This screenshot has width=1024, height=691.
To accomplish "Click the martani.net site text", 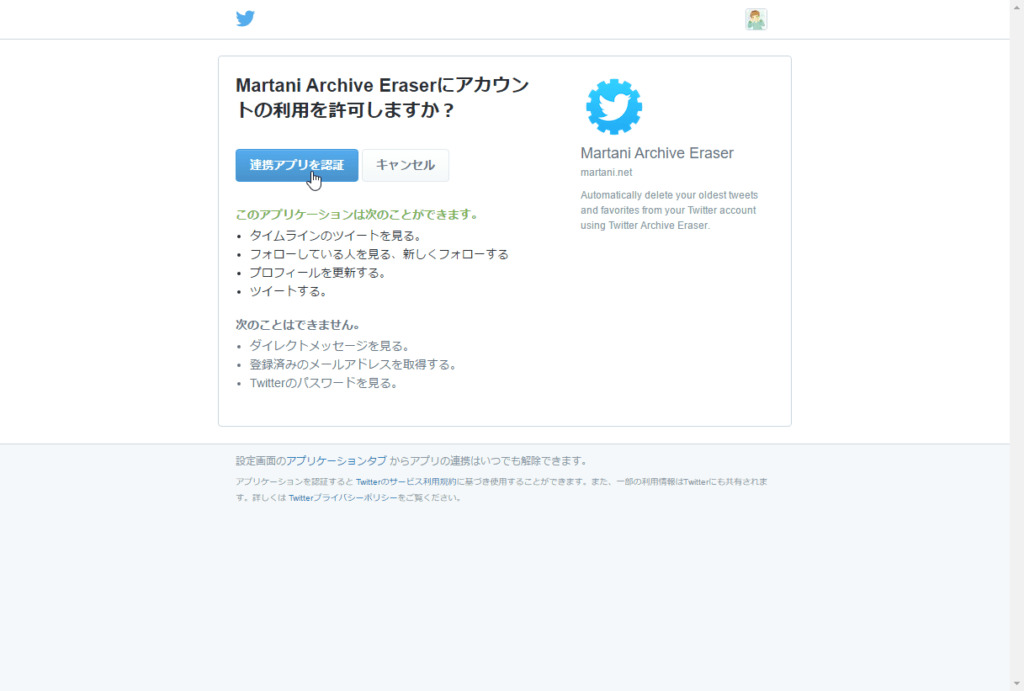I will click(606, 172).
